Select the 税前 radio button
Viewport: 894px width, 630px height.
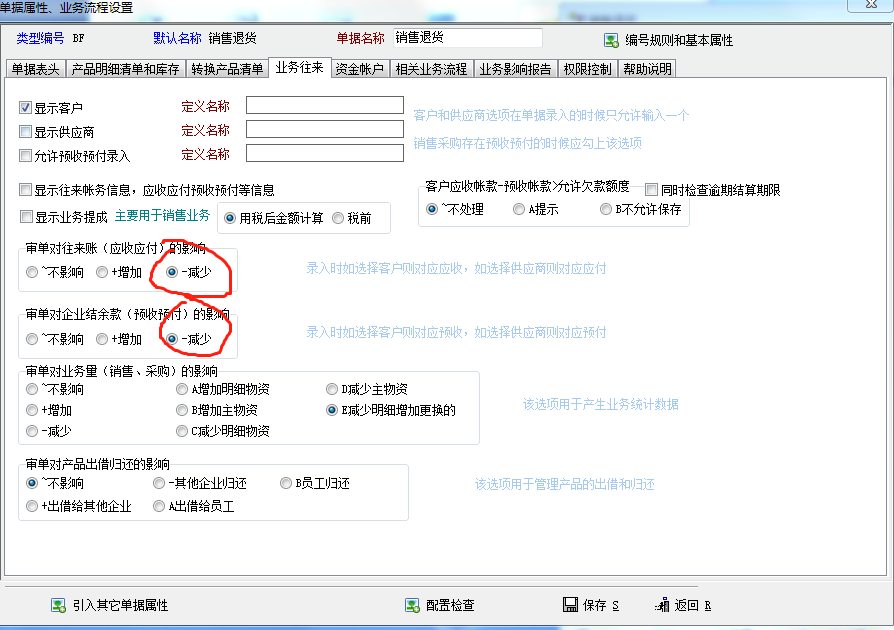338,217
